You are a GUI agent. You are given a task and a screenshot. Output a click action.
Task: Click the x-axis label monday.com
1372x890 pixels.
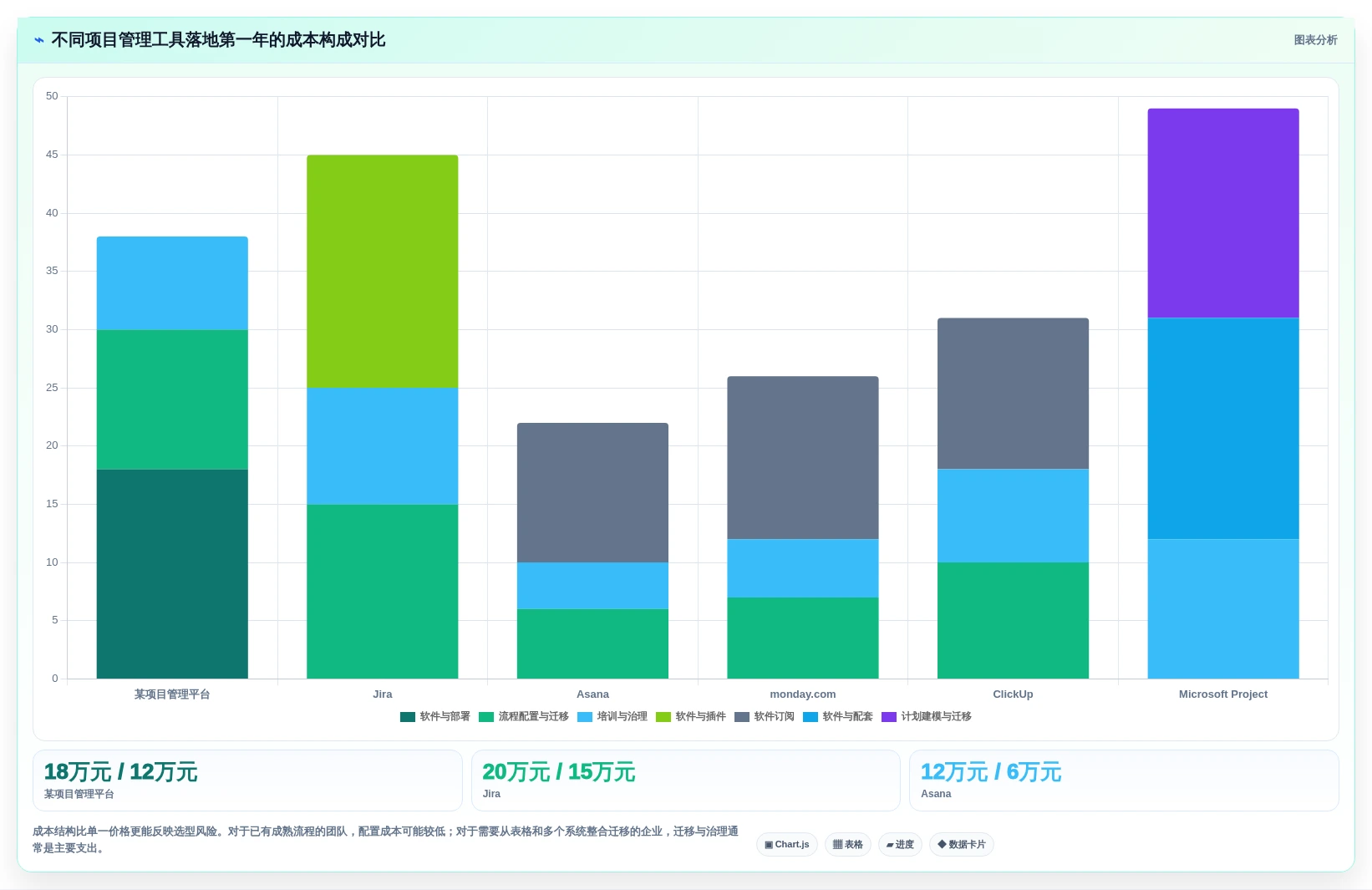click(x=803, y=694)
